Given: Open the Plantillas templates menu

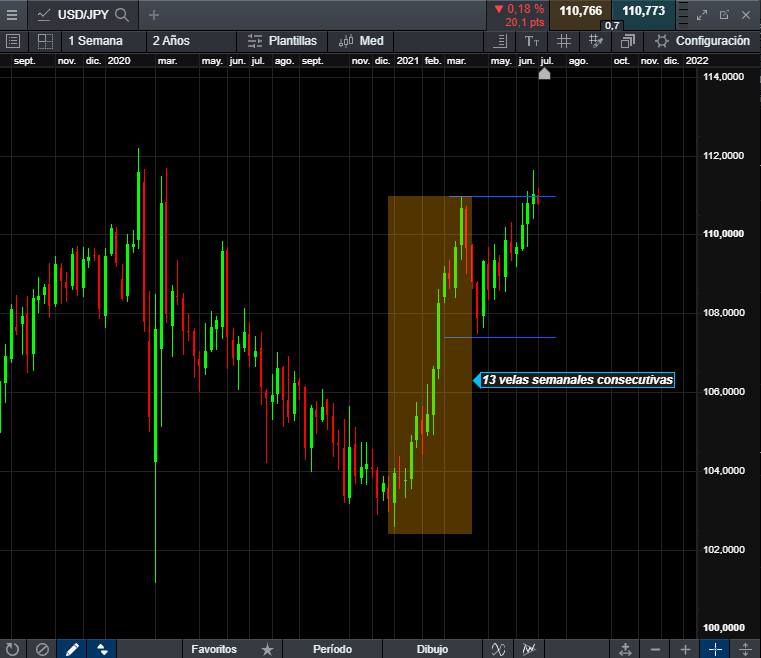Looking at the screenshot, I should tap(282, 41).
